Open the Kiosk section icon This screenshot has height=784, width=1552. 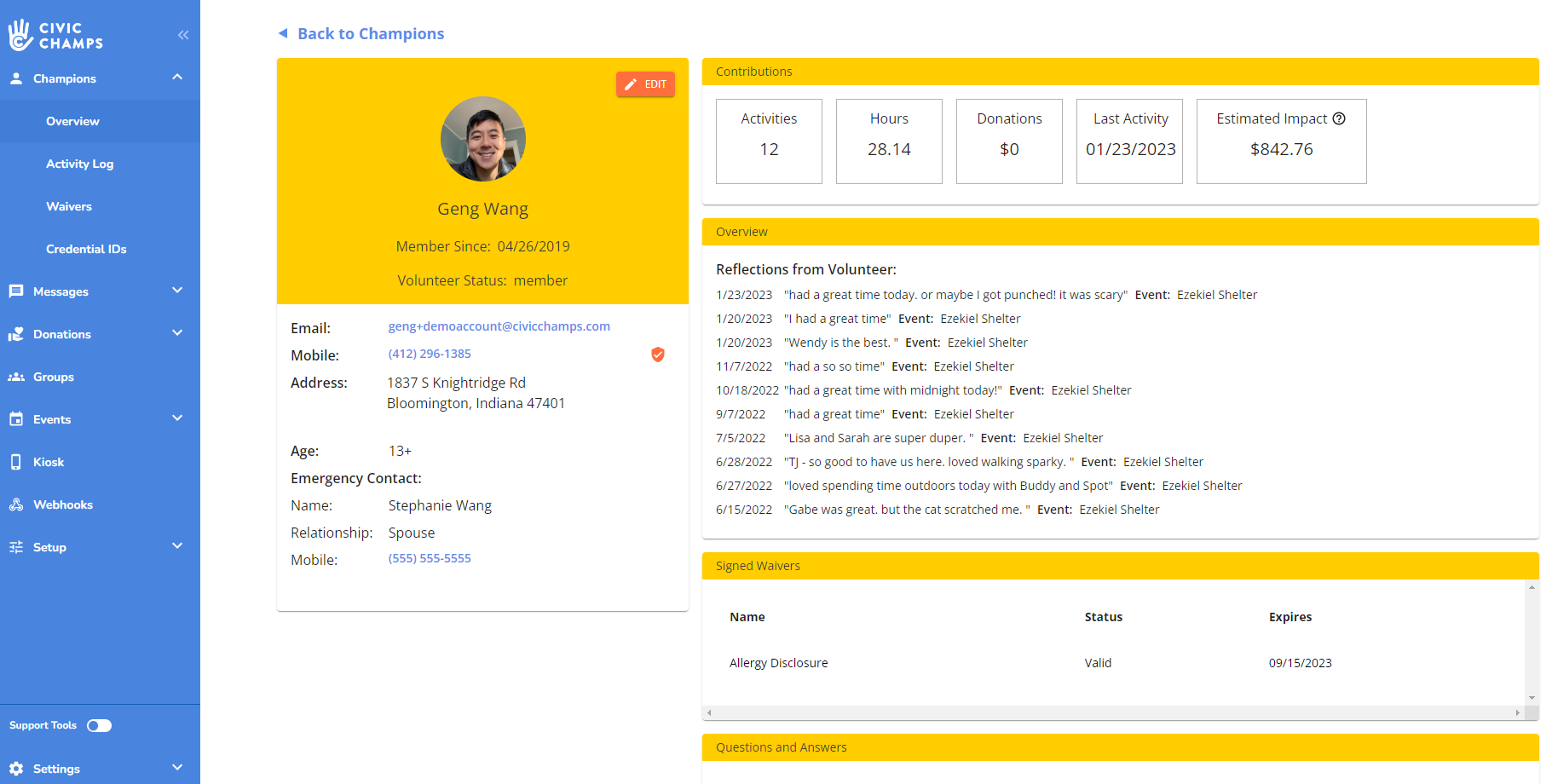point(17,461)
